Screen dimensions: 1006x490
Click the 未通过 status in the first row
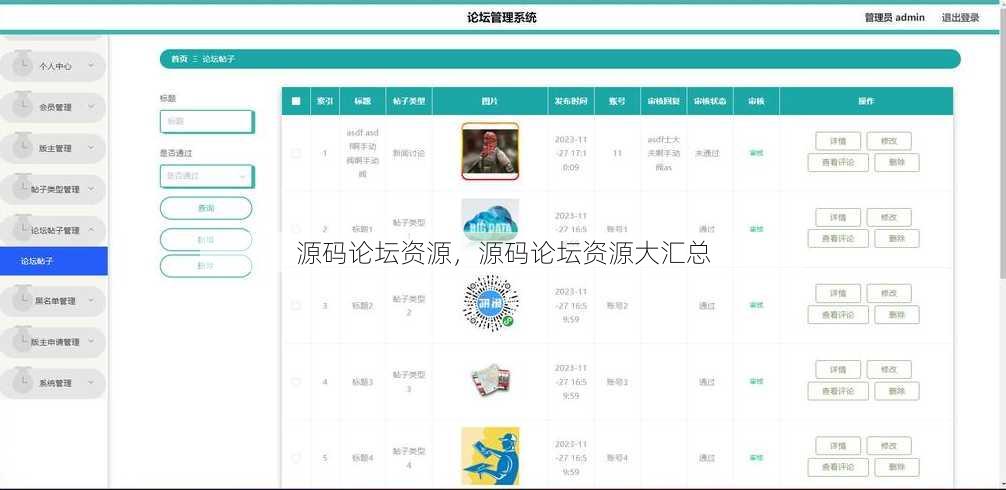(707, 153)
